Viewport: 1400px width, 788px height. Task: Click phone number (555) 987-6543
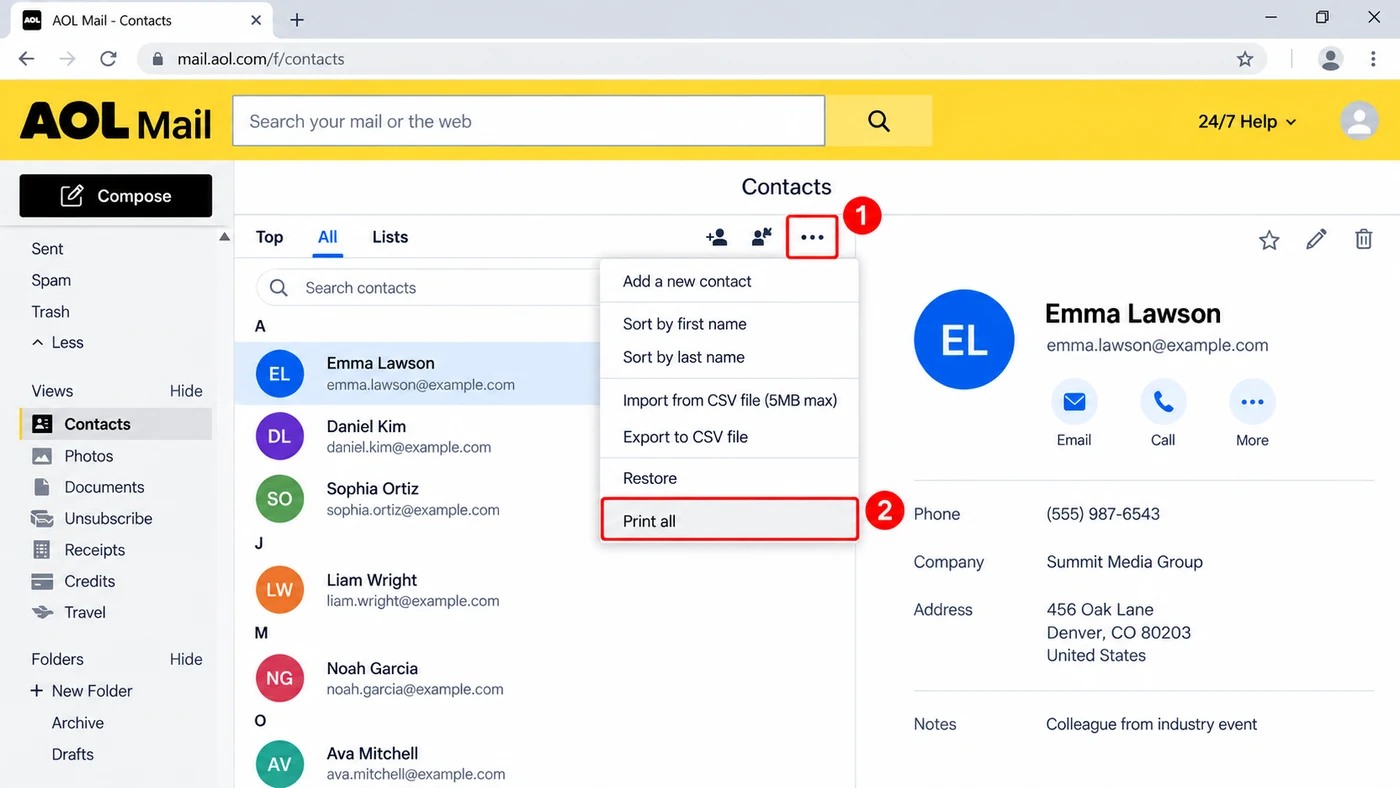(1103, 514)
